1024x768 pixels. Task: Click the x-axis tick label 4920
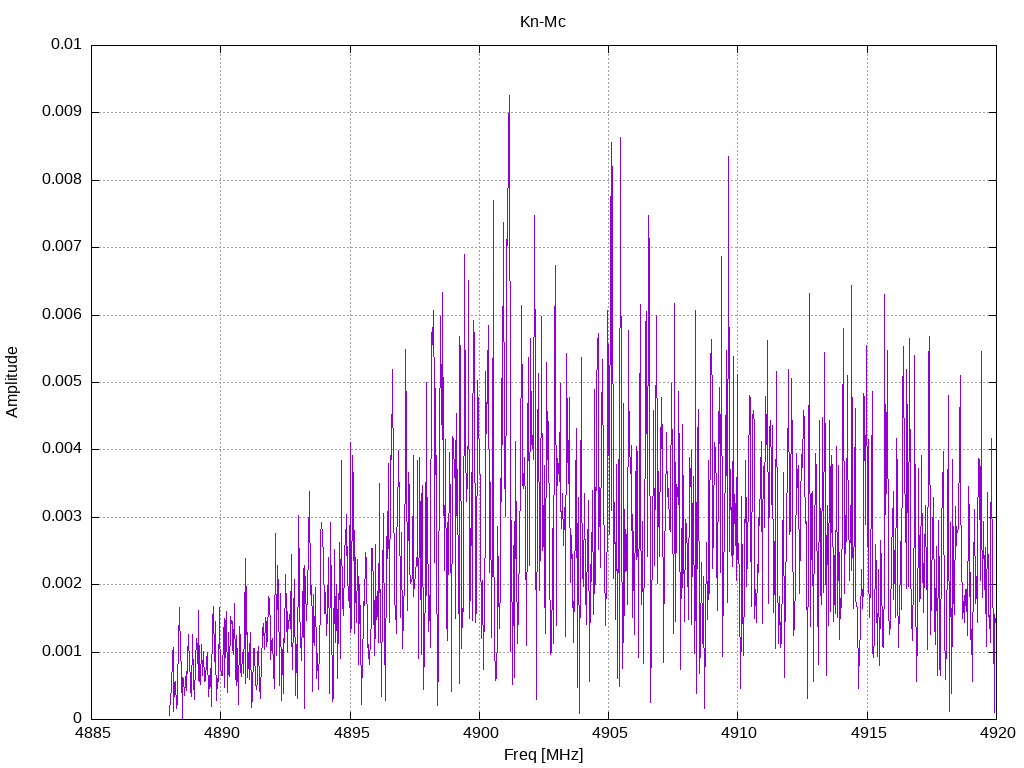(x=998, y=733)
